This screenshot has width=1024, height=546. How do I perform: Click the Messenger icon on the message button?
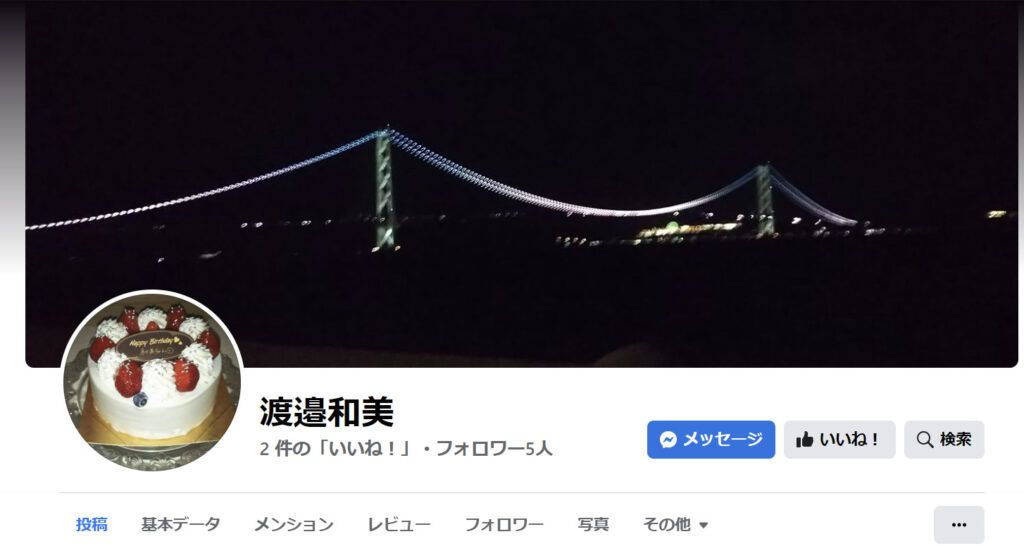(668, 440)
